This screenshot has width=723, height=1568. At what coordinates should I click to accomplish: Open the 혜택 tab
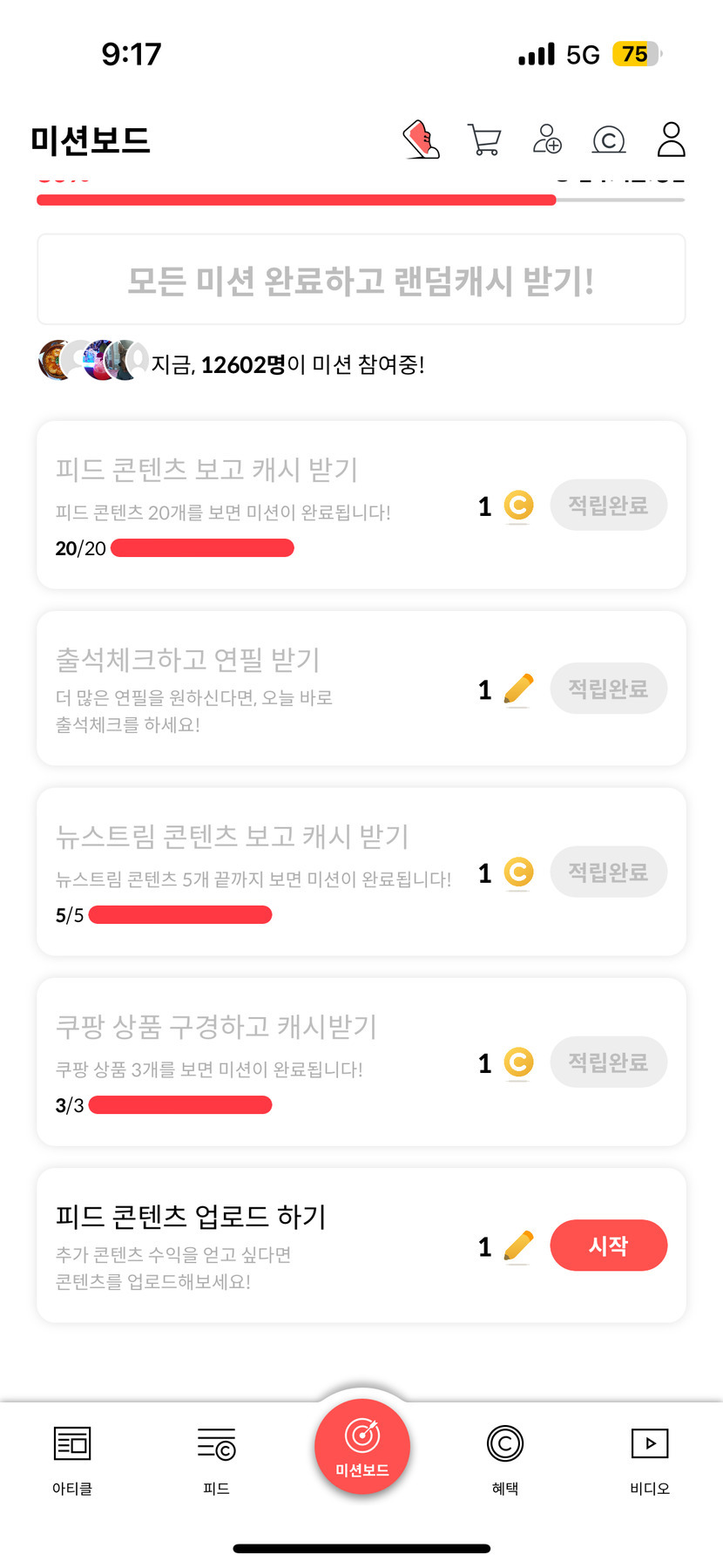pyautogui.click(x=505, y=1458)
